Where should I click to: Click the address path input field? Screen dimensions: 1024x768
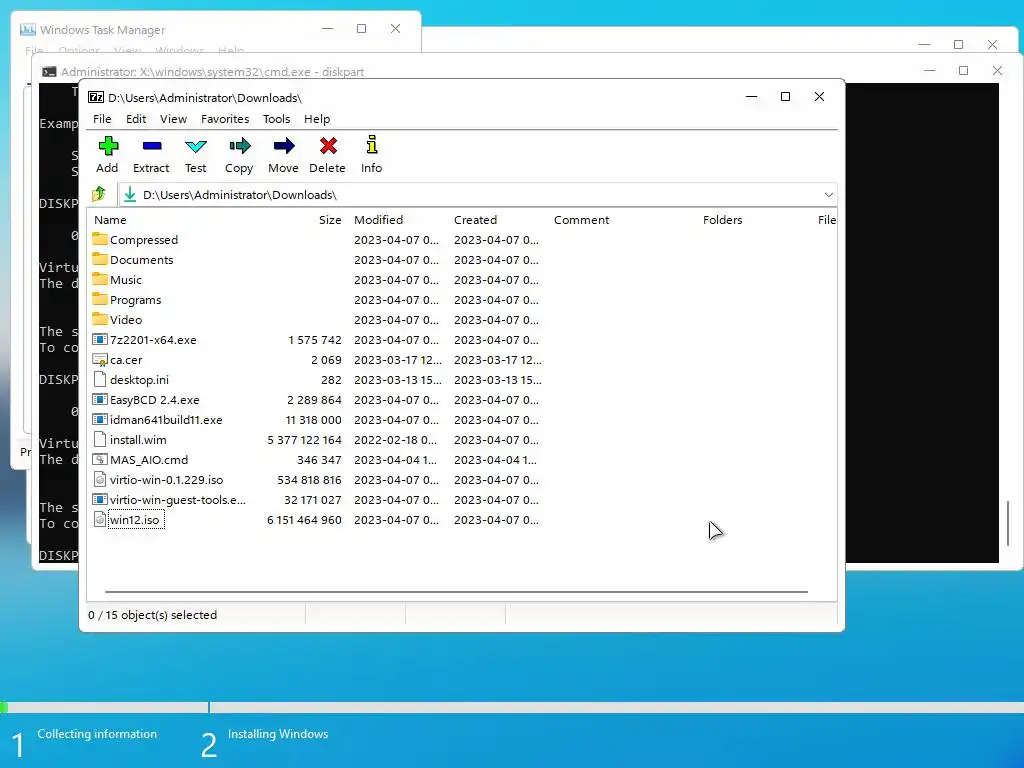click(478, 195)
